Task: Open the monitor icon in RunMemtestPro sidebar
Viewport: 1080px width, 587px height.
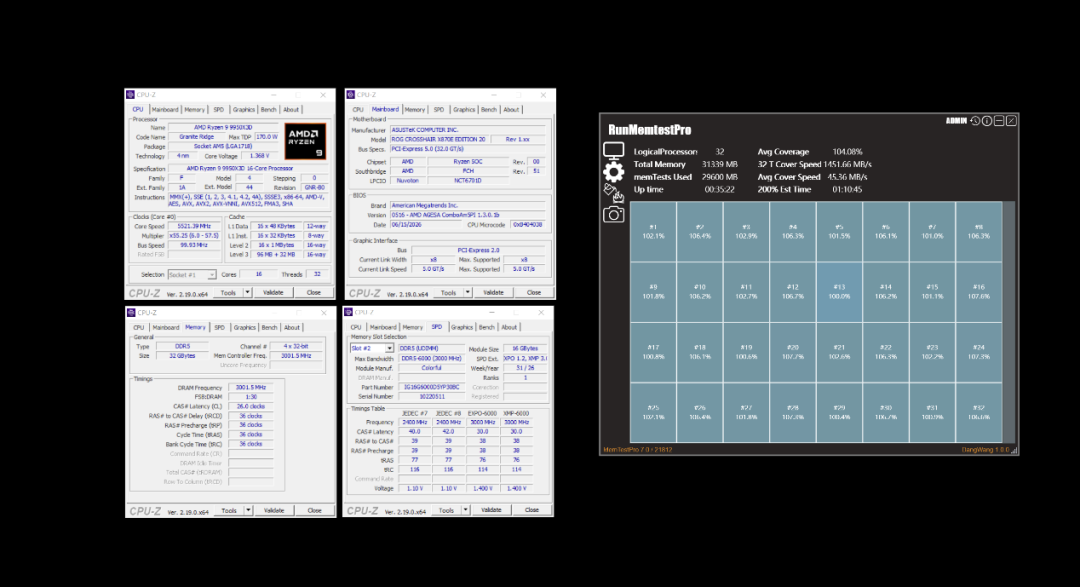Action: coord(614,150)
